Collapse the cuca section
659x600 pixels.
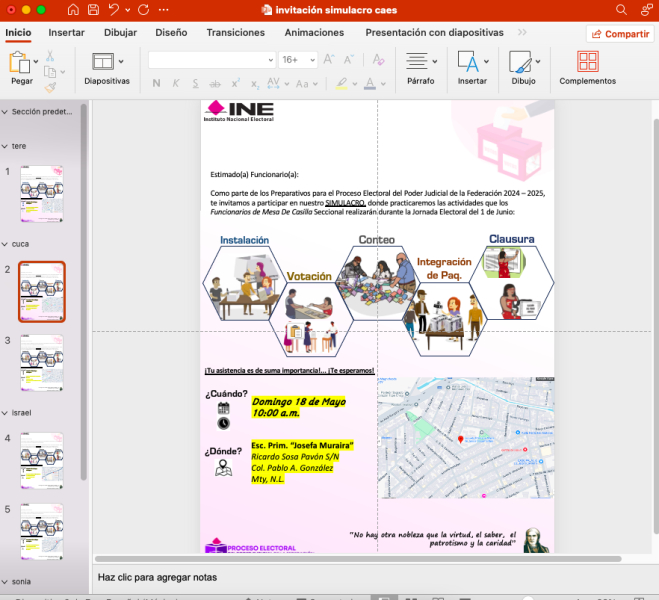point(5,244)
